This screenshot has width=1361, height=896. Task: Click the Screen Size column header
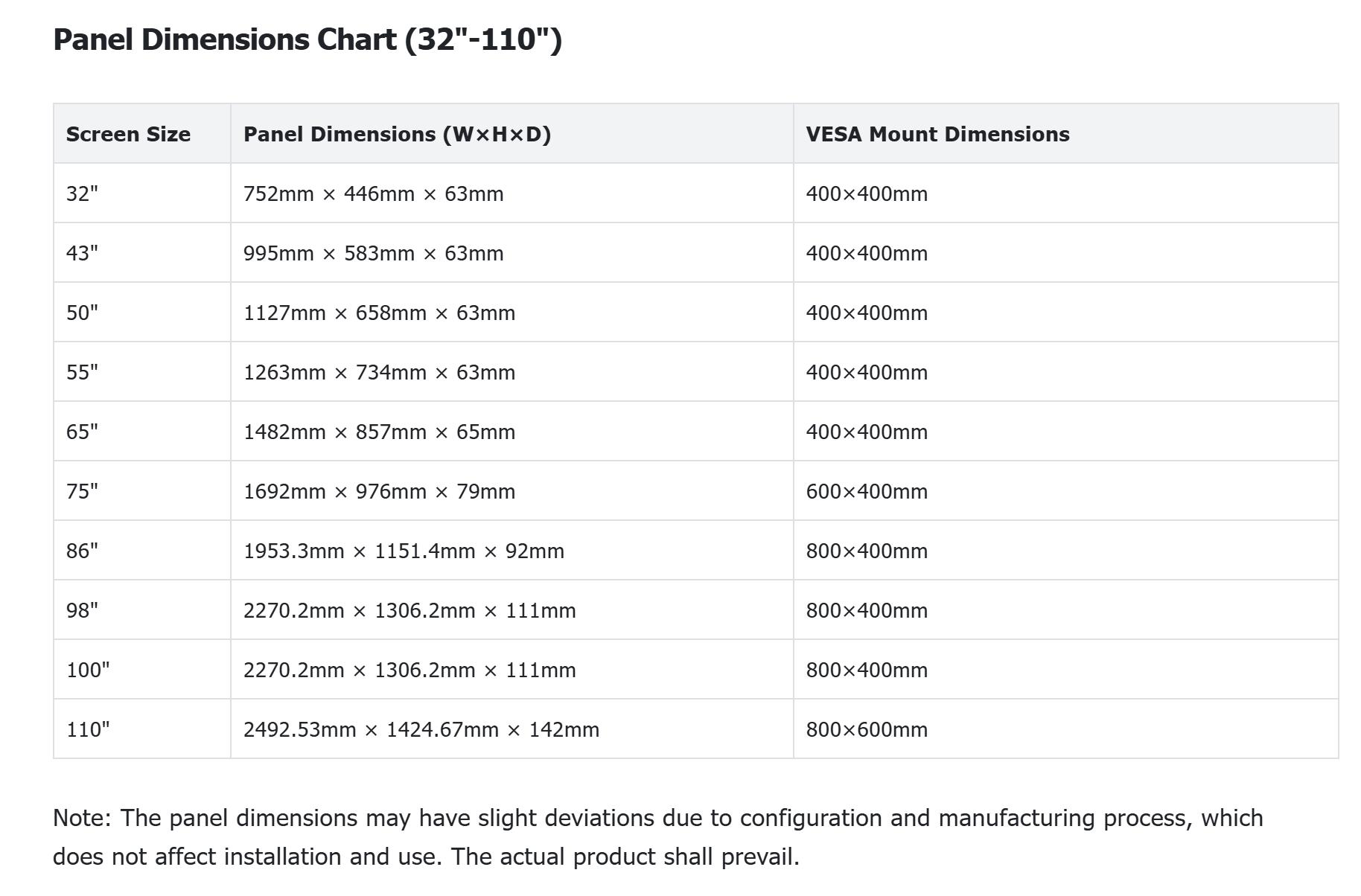coord(128,135)
